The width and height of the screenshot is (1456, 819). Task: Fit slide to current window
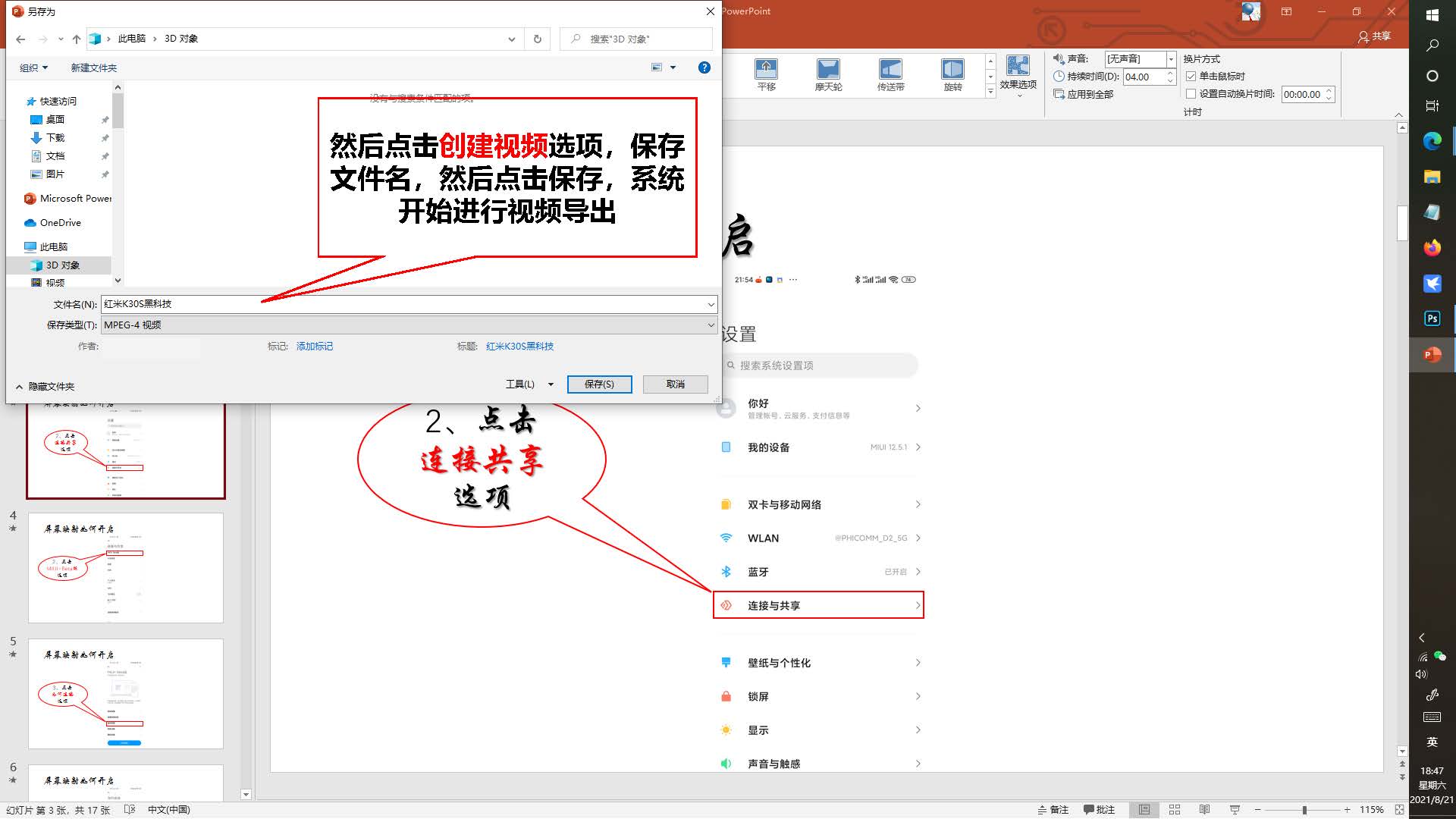[1399, 810]
